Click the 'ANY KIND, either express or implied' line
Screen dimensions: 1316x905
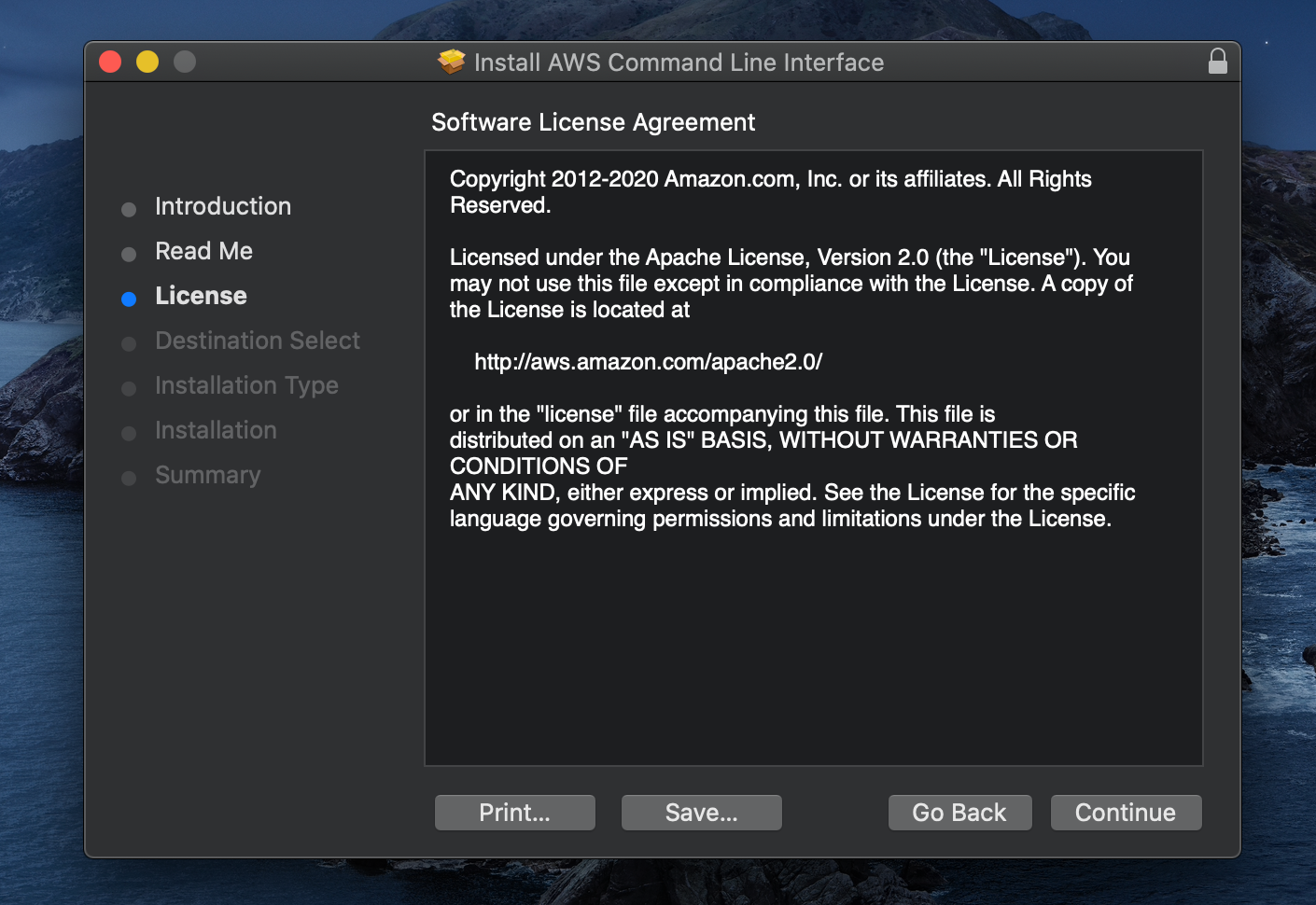(792, 493)
